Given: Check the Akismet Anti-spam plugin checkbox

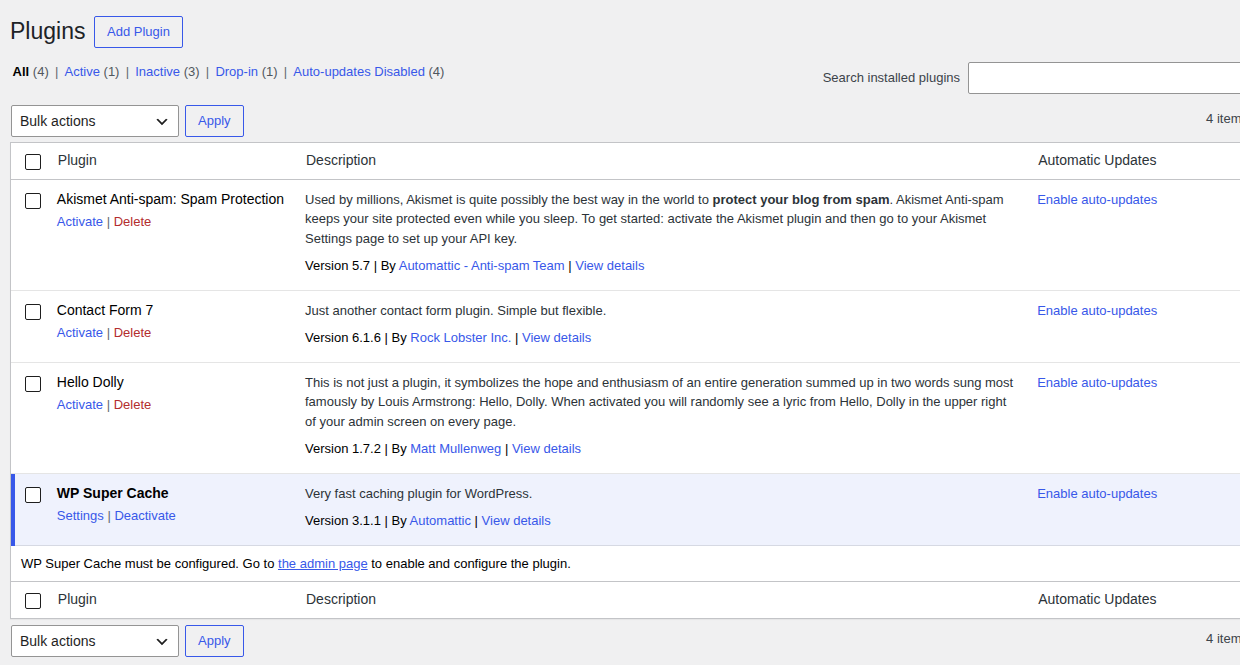Looking at the screenshot, I should click(x=33, y=201).
